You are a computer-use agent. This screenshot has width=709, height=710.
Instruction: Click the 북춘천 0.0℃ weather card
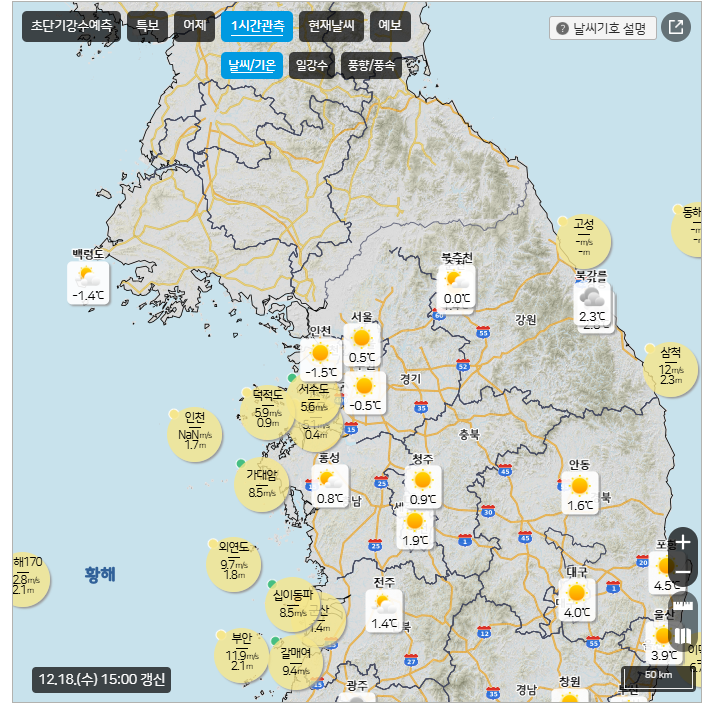pyautogui.click(x=456, y=287)
